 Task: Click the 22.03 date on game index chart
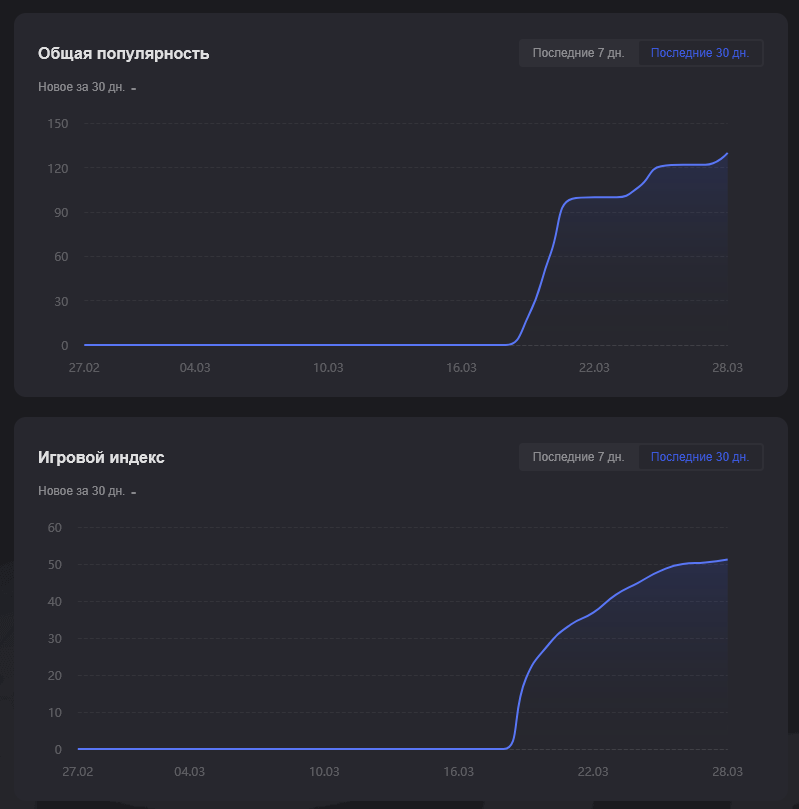[x=592, y=772]
